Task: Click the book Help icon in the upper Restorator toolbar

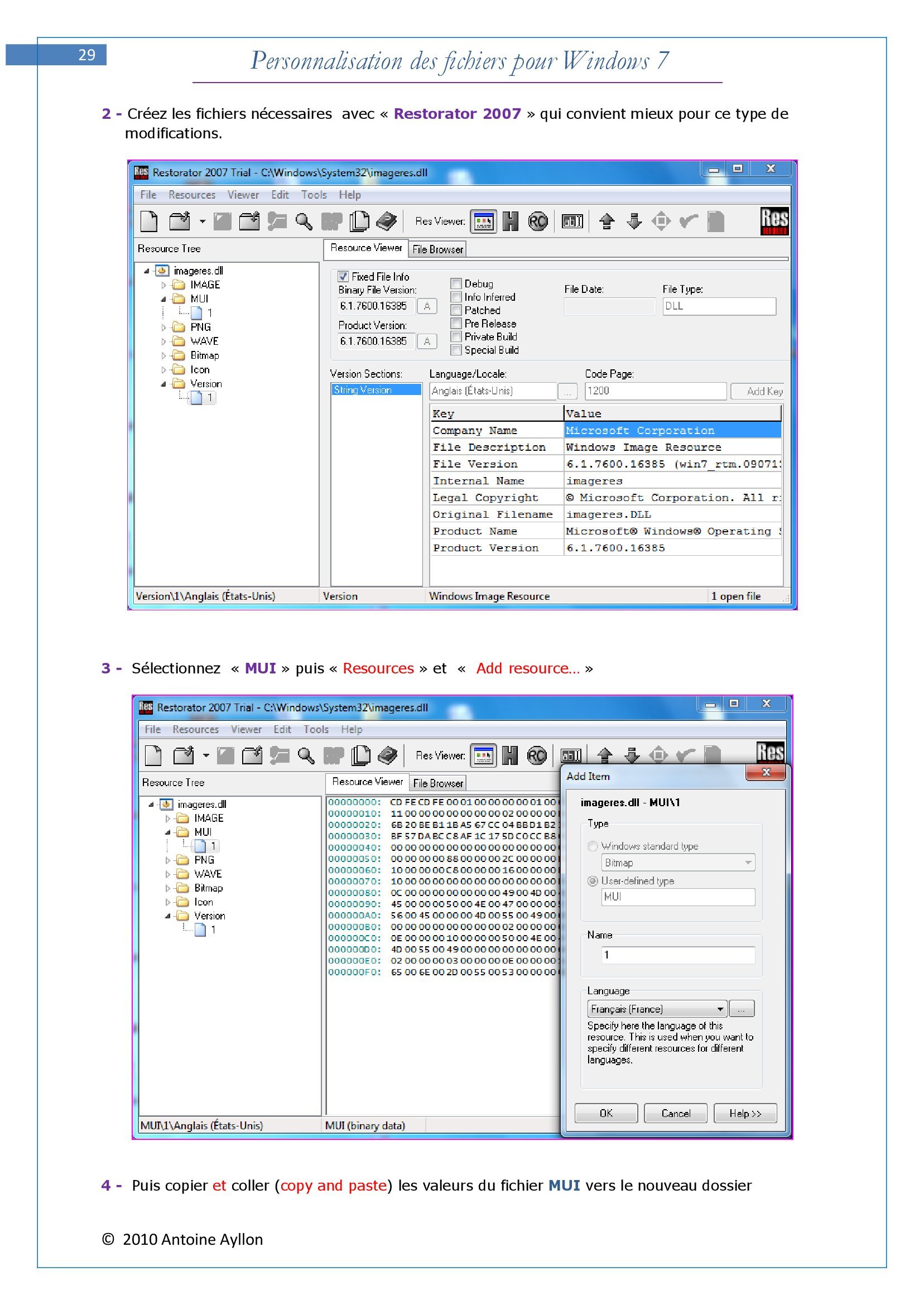Action: click(387, 221)
